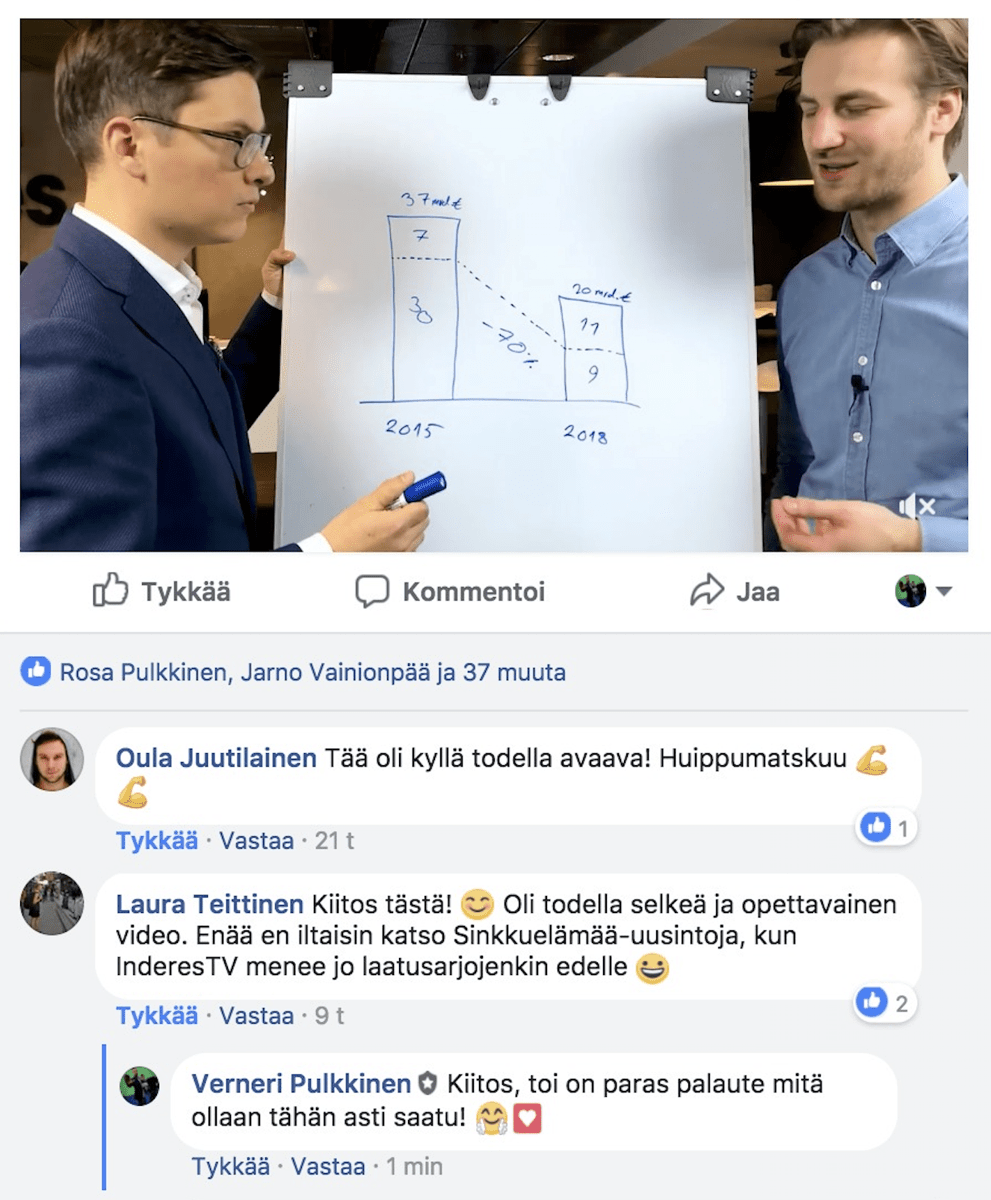Click Vastaa under Laura Teittinen's comment
Viewport: 991px width, 1200px height.
pos(256,1016)
